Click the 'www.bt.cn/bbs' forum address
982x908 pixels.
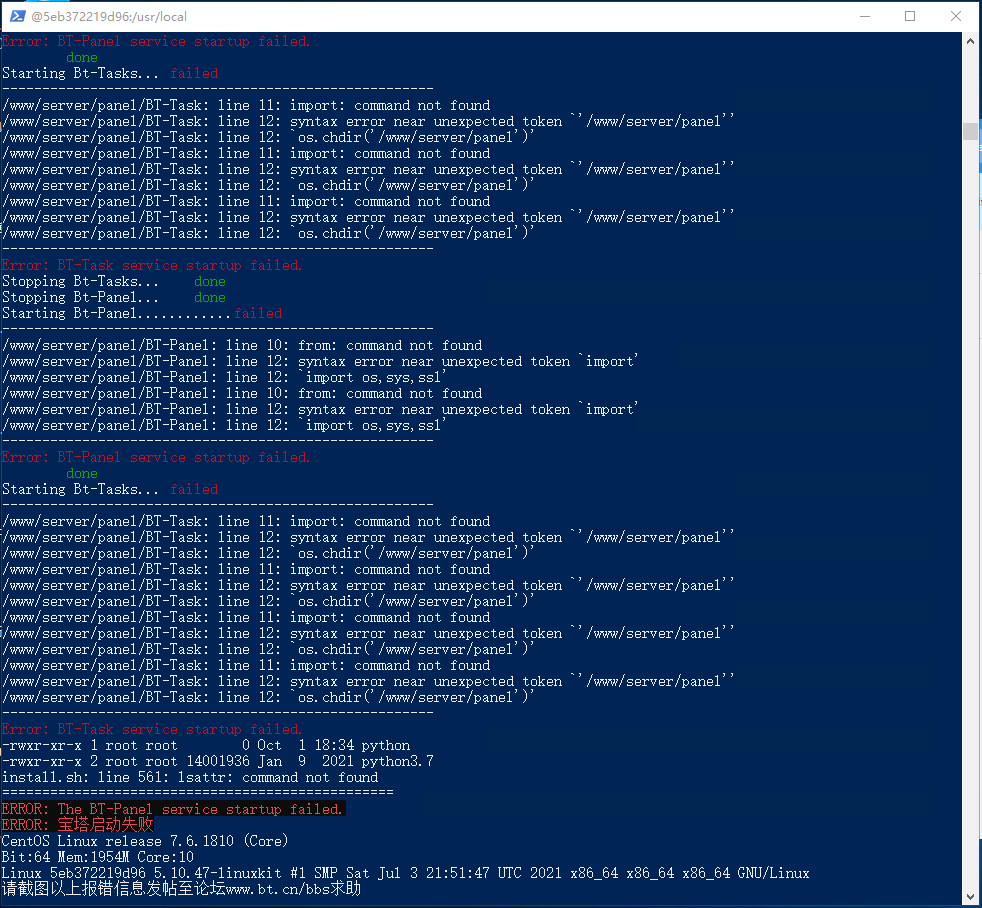click(278, 889)
